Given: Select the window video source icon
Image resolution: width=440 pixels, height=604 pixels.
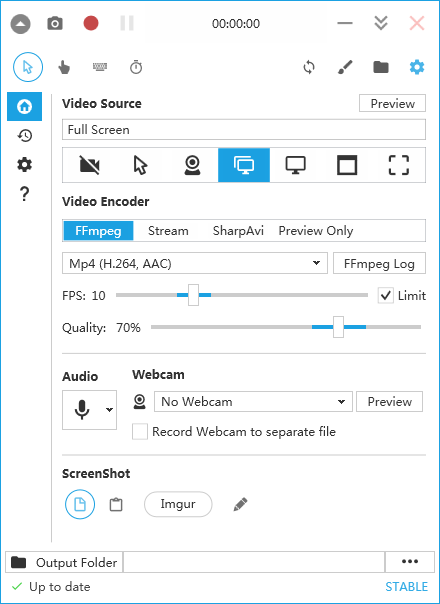Looking at the screenshot, I should click(x=347, y=165).
